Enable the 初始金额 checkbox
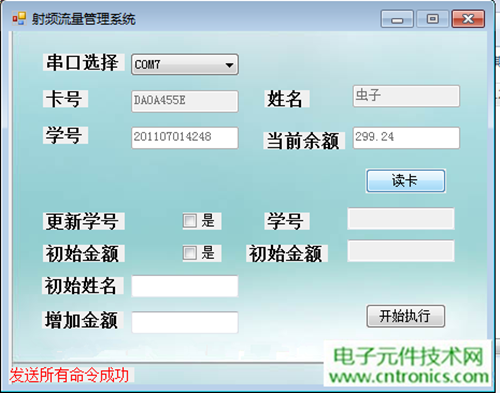The image size is (500, 393). 190,253
